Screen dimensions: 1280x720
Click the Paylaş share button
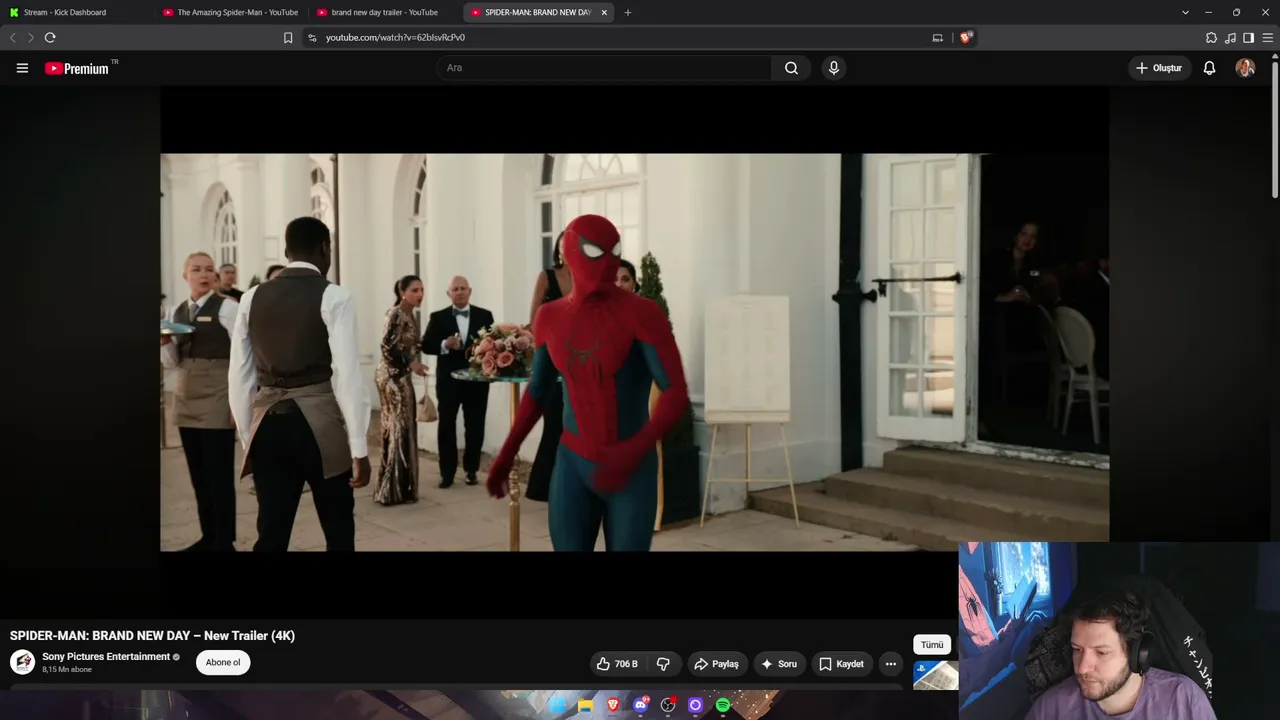pos(716,664)
